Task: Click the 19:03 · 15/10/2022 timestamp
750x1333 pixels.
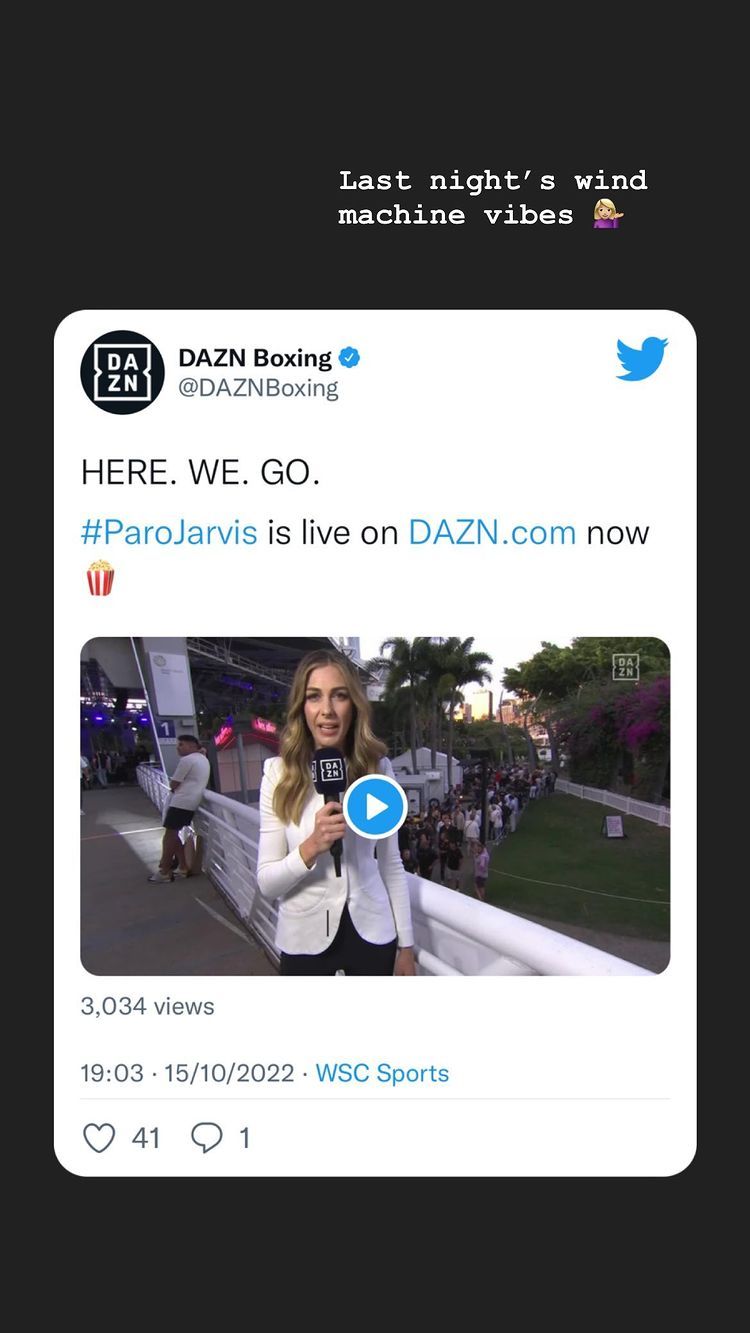Action: click(187, 1073)
